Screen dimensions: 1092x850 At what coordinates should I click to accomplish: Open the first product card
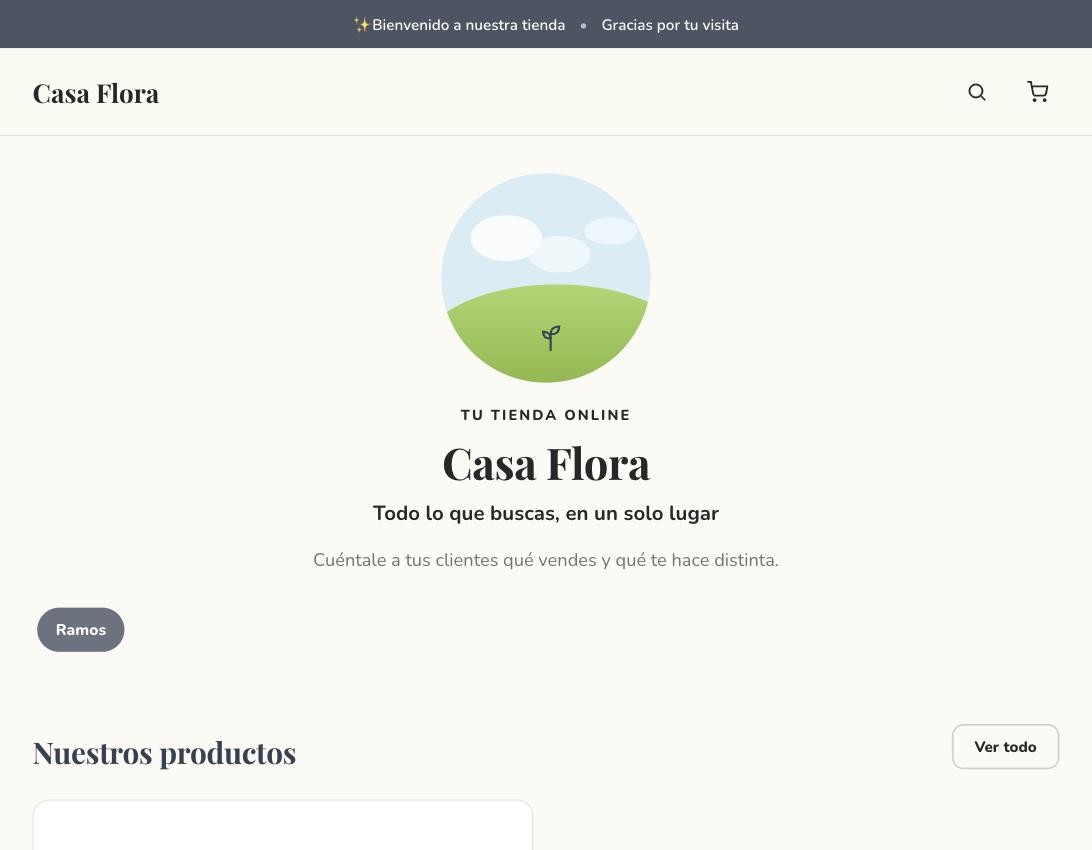click(x=283, y=825)
